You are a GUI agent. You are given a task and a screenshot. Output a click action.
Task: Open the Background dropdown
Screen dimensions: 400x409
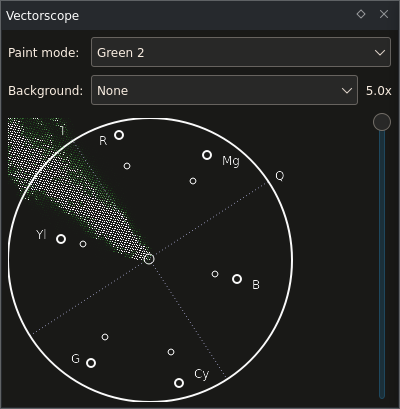[224, 90]
